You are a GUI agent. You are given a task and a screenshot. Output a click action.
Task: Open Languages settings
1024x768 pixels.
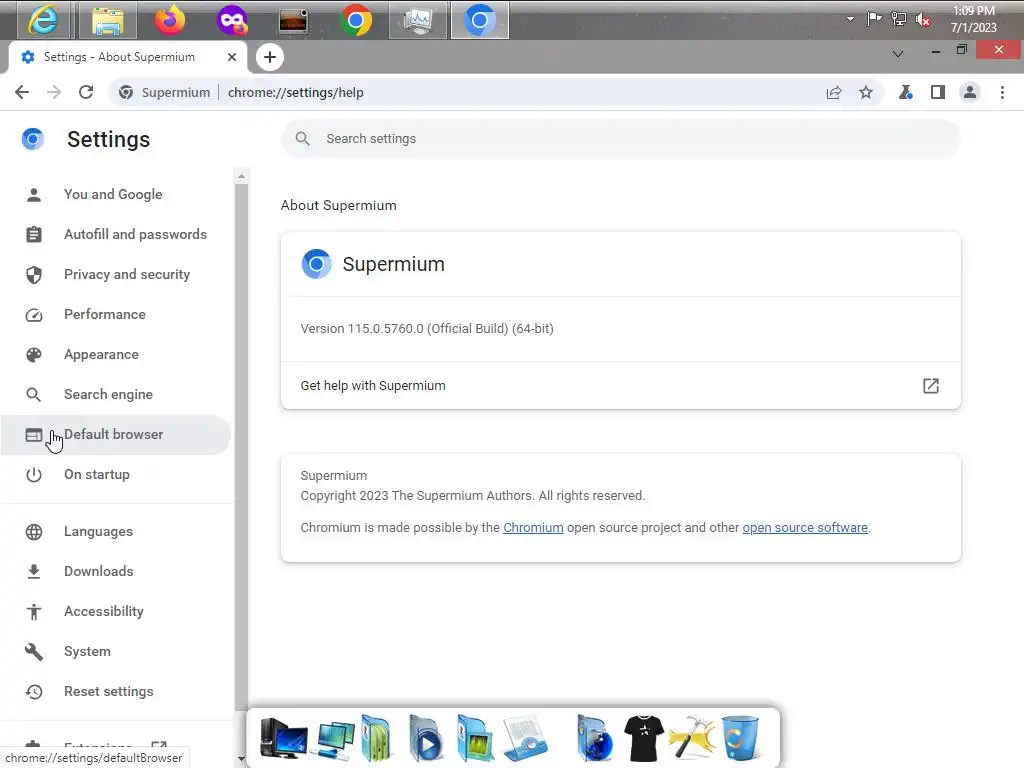click(x=116, y=532)
